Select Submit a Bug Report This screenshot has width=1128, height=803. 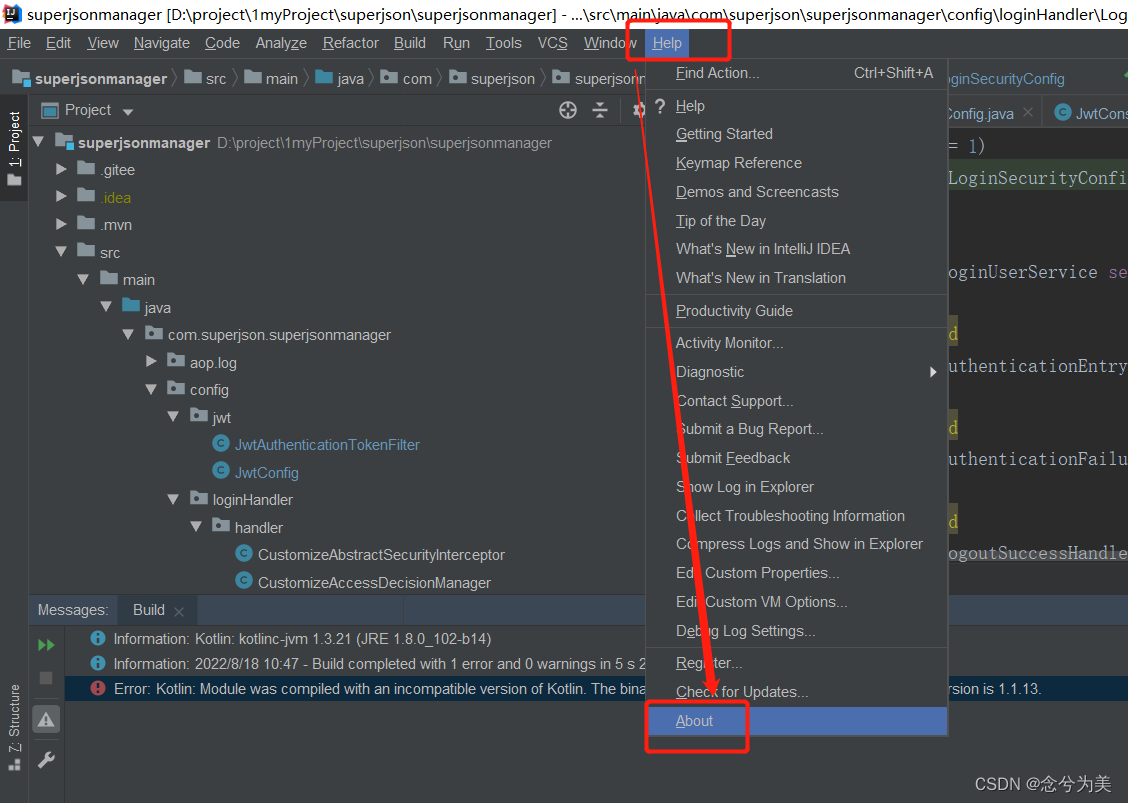(x=796, y=430)
